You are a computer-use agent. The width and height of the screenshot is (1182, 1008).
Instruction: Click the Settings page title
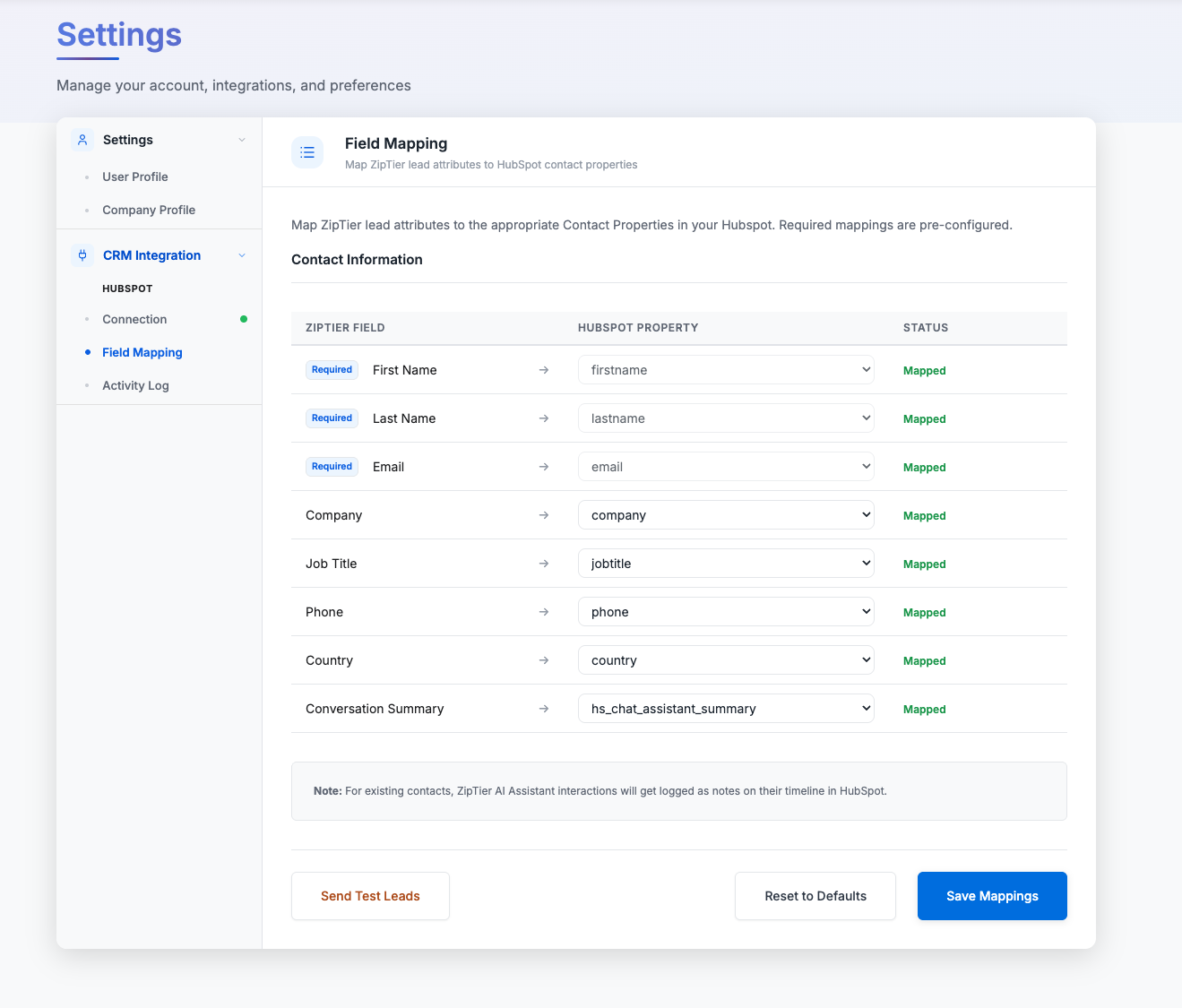coord(119,35)
